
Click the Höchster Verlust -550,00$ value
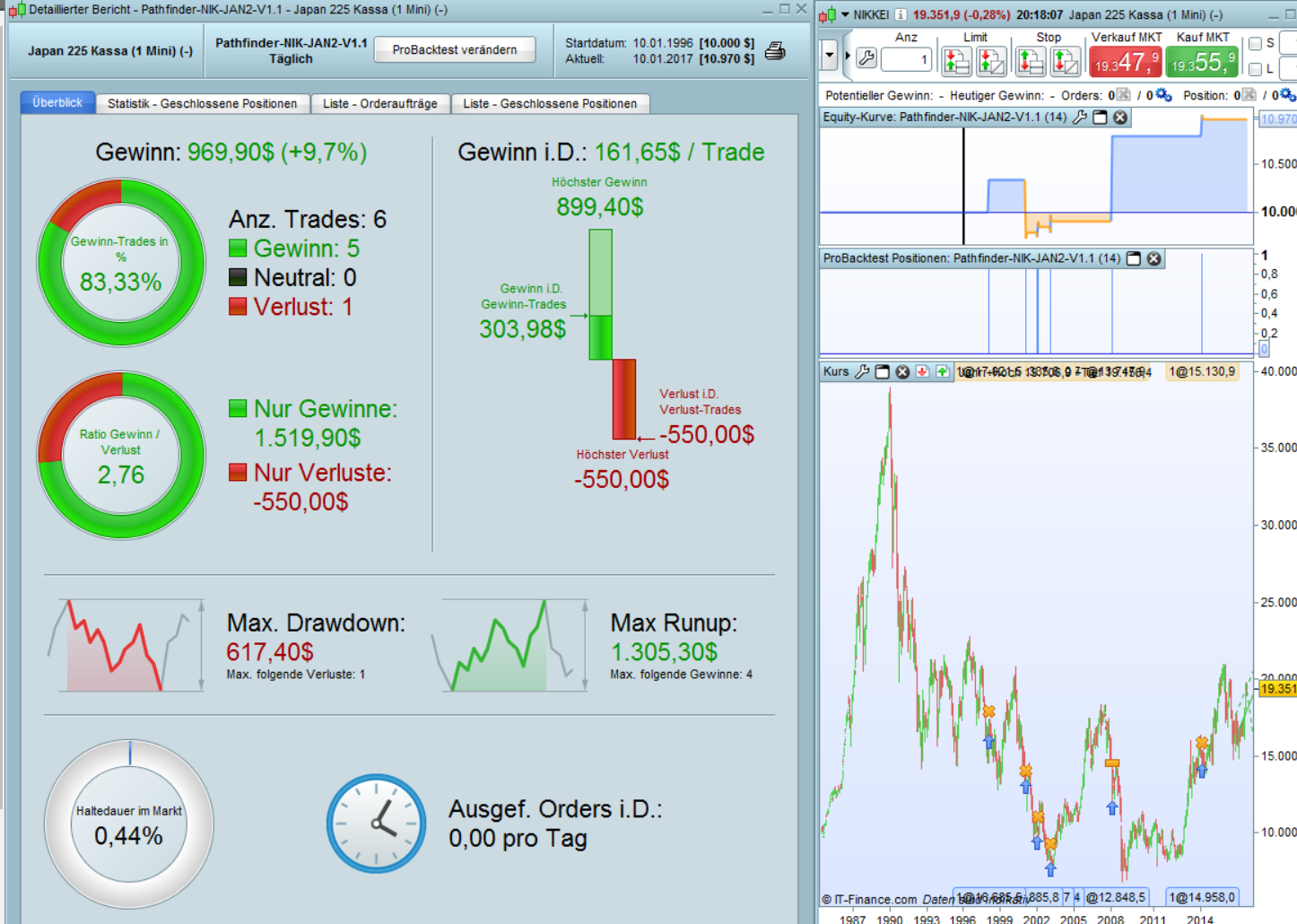pyautogui.click(x=622, y=479)
